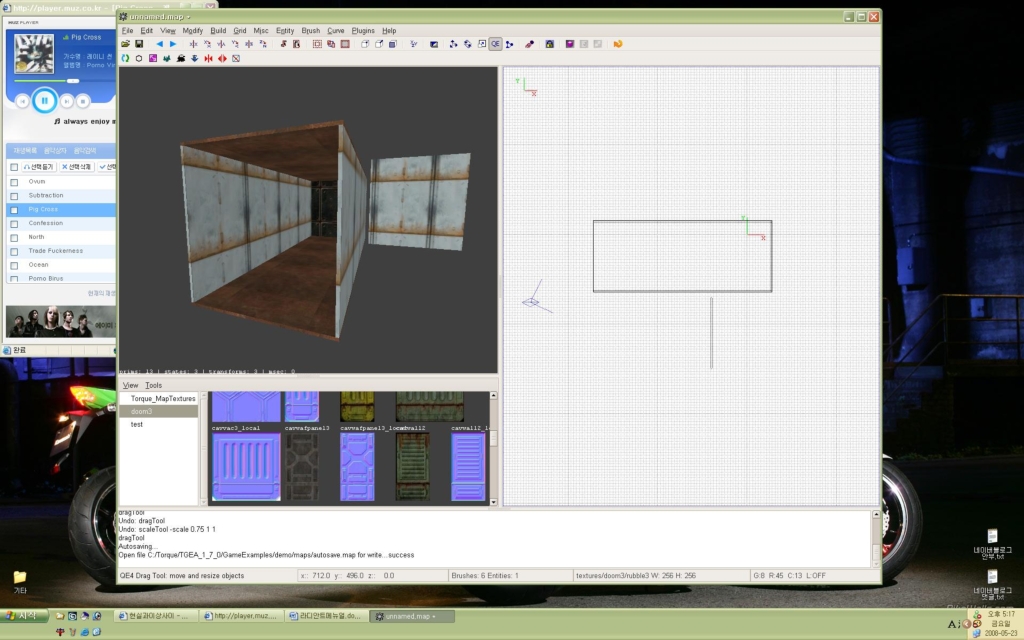Open texture browser View menu
The height and width of the screenshot is (640, 1024).
[x=131, y=385]
